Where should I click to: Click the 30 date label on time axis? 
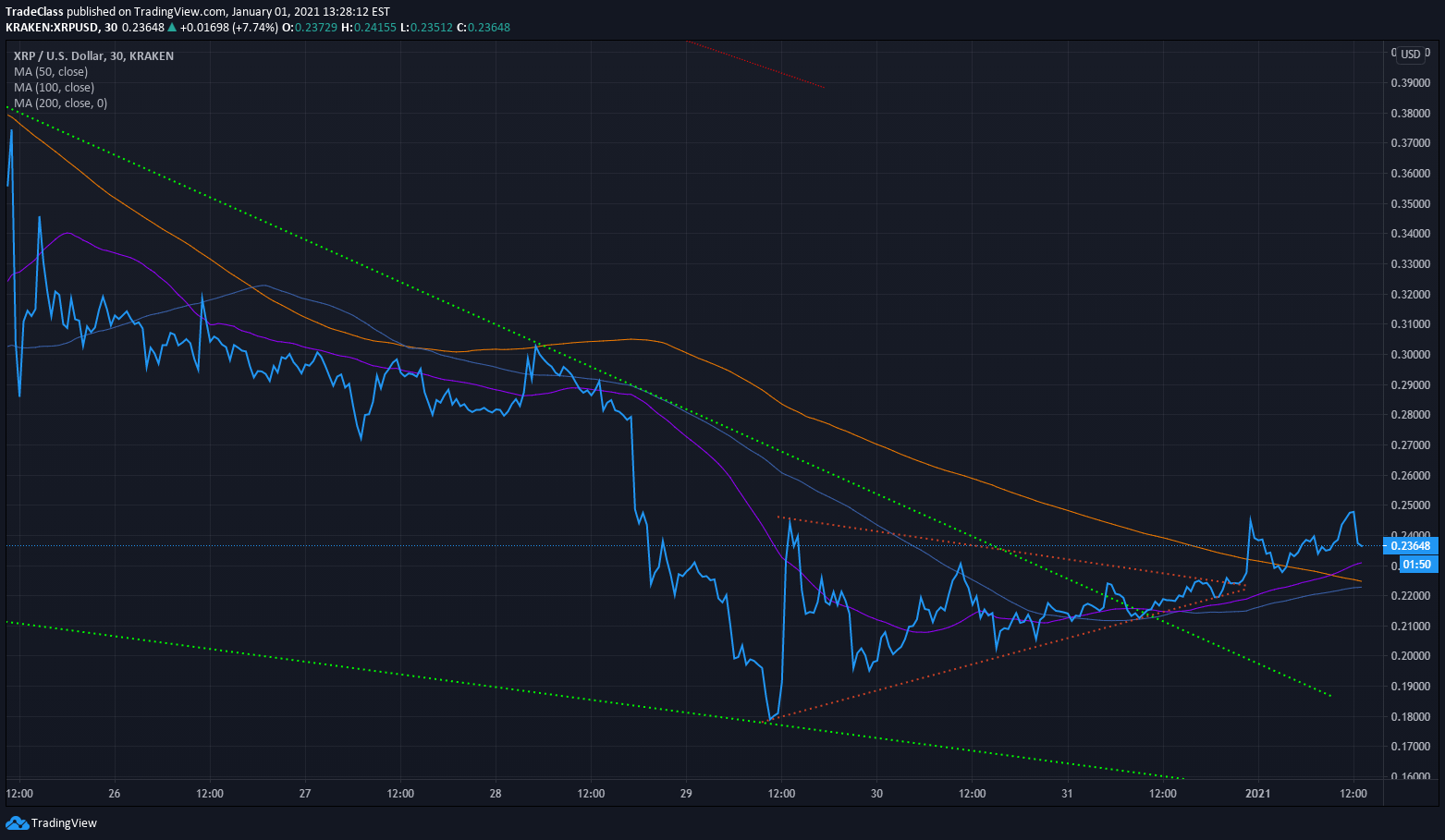pos(876,794)
